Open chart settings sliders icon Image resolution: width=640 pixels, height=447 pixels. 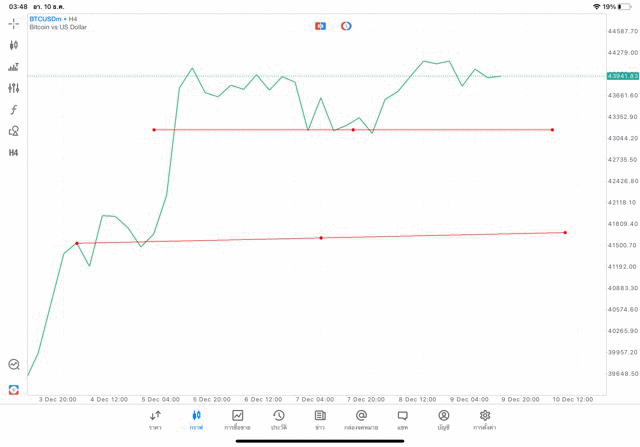(x=14, y=88)
